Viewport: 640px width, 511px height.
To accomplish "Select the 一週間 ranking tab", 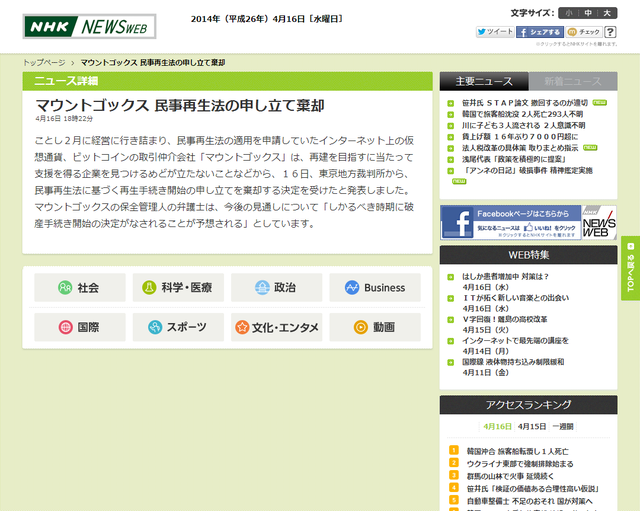I will [x=563, y=427].
